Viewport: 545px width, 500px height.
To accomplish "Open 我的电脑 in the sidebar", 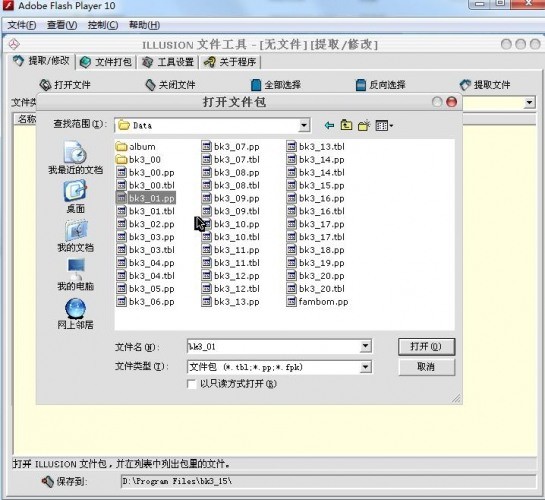I will (x=75, y=274).
